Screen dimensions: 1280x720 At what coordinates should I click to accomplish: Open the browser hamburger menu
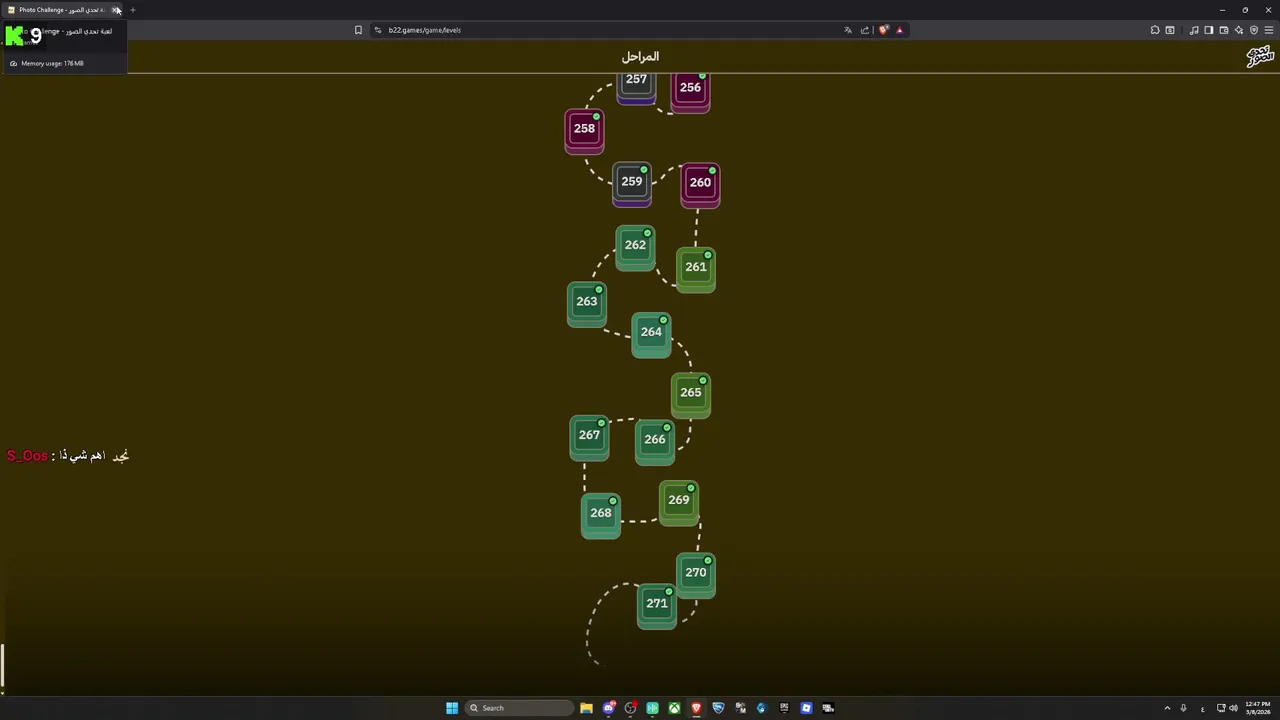click(1269, 30)
